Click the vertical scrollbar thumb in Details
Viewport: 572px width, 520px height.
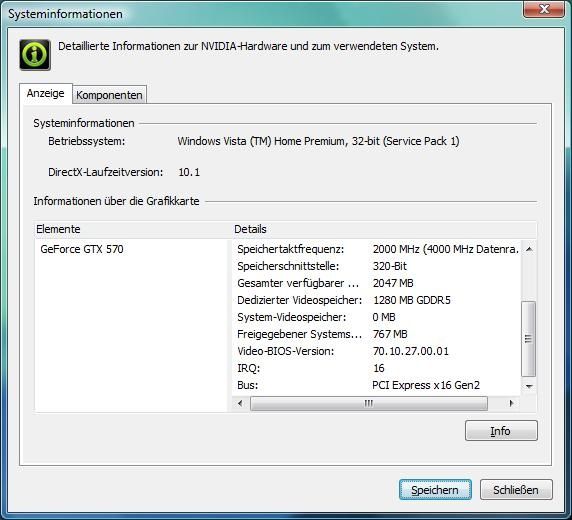[x=529, y=339]
